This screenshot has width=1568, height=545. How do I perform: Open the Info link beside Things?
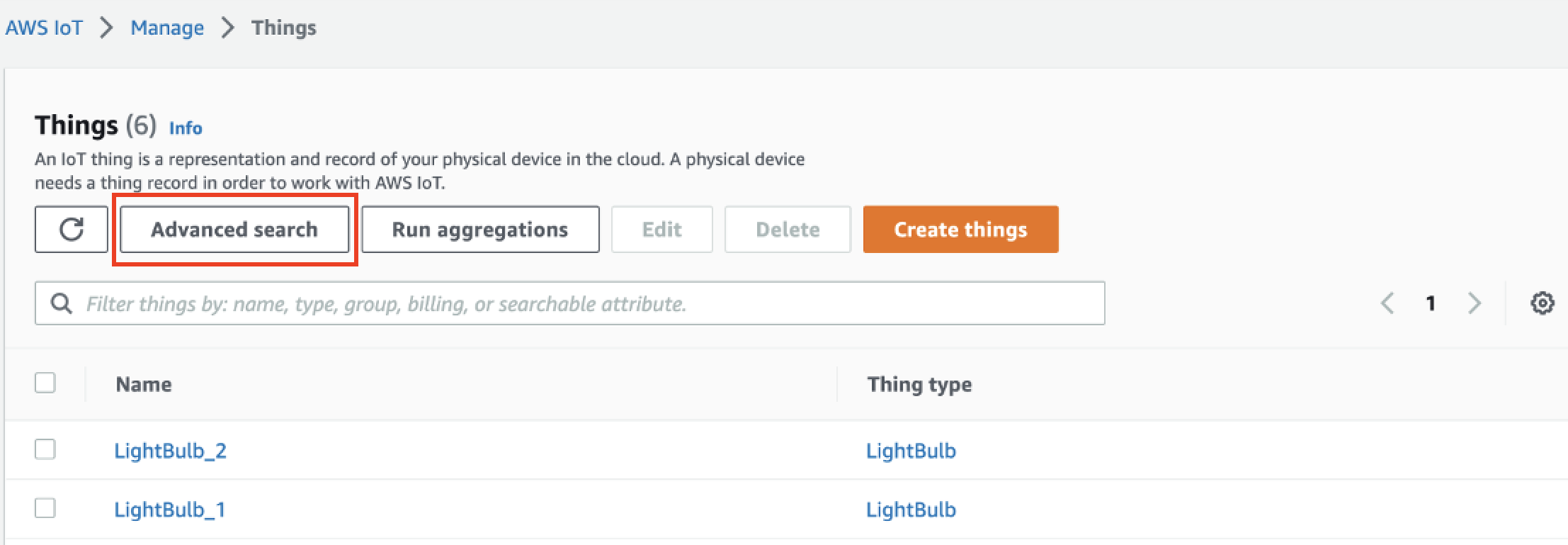186,128
